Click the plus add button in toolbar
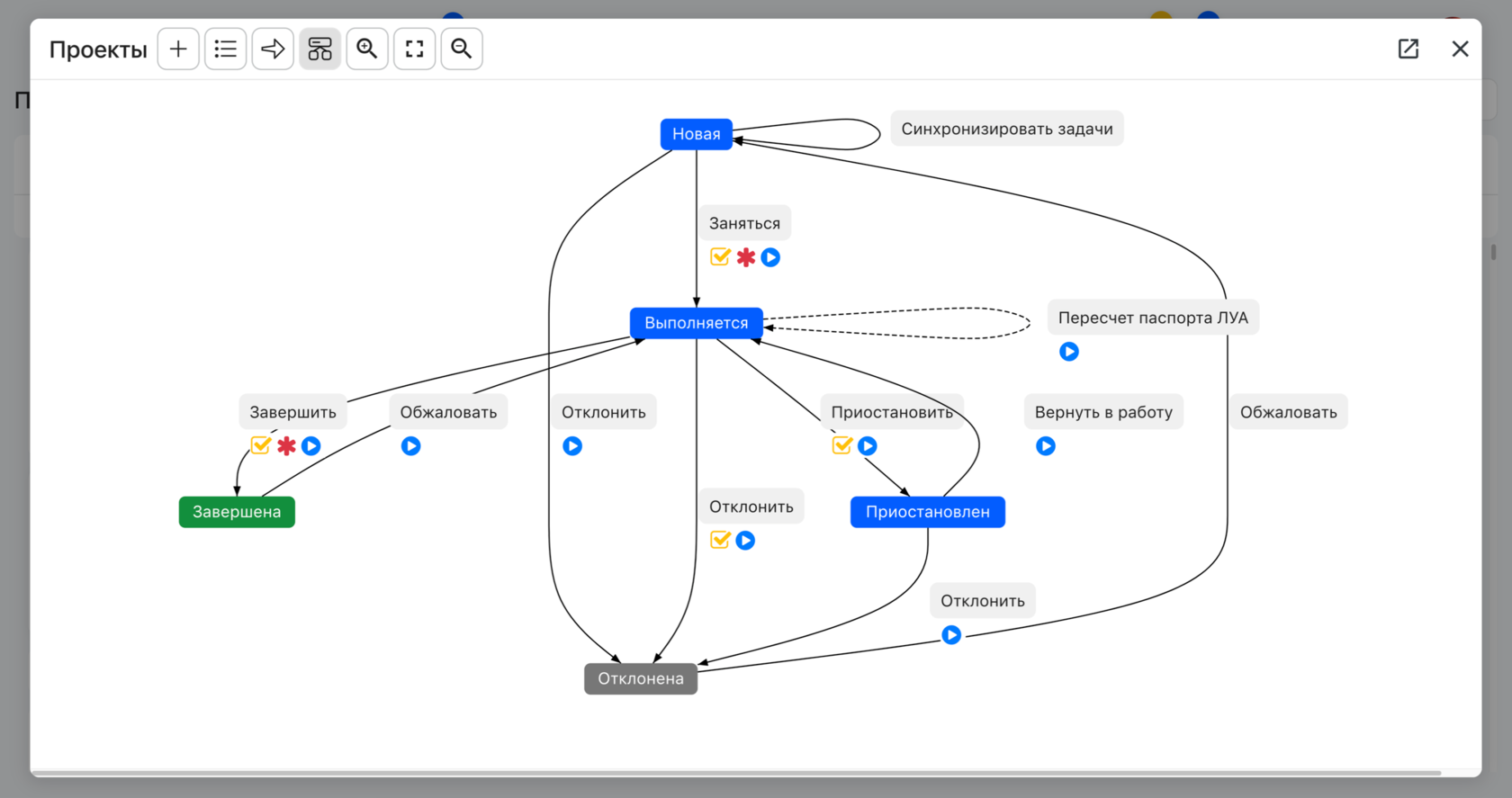The width and height of the screenshot is (1512, 798). [x=178, y=49]
